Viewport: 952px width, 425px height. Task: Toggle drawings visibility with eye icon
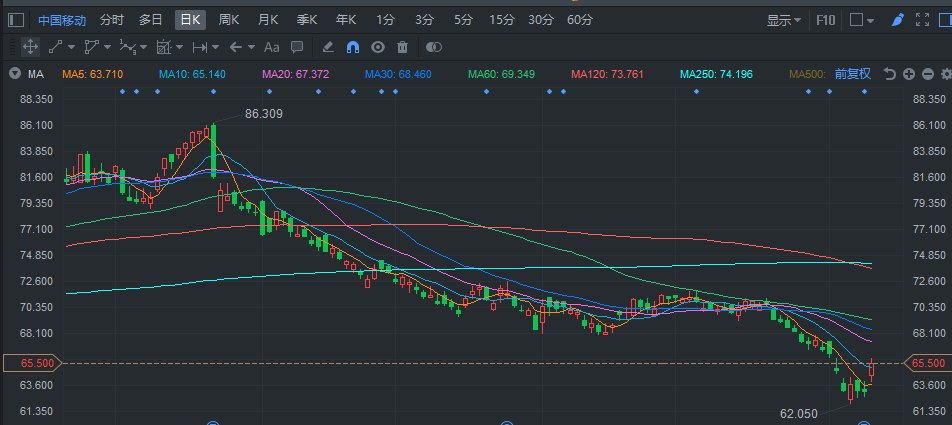point(378,47)
